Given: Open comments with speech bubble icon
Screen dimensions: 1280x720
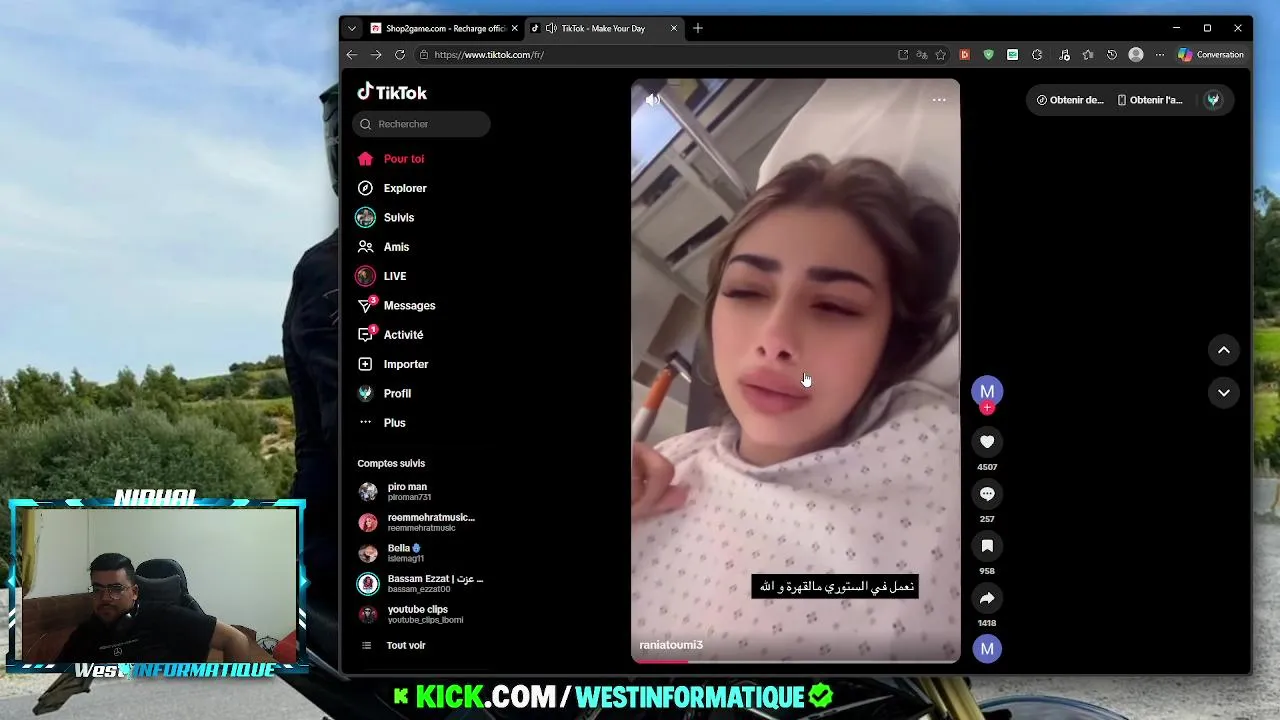Looking at the screenshot, I should pos(987,494).
